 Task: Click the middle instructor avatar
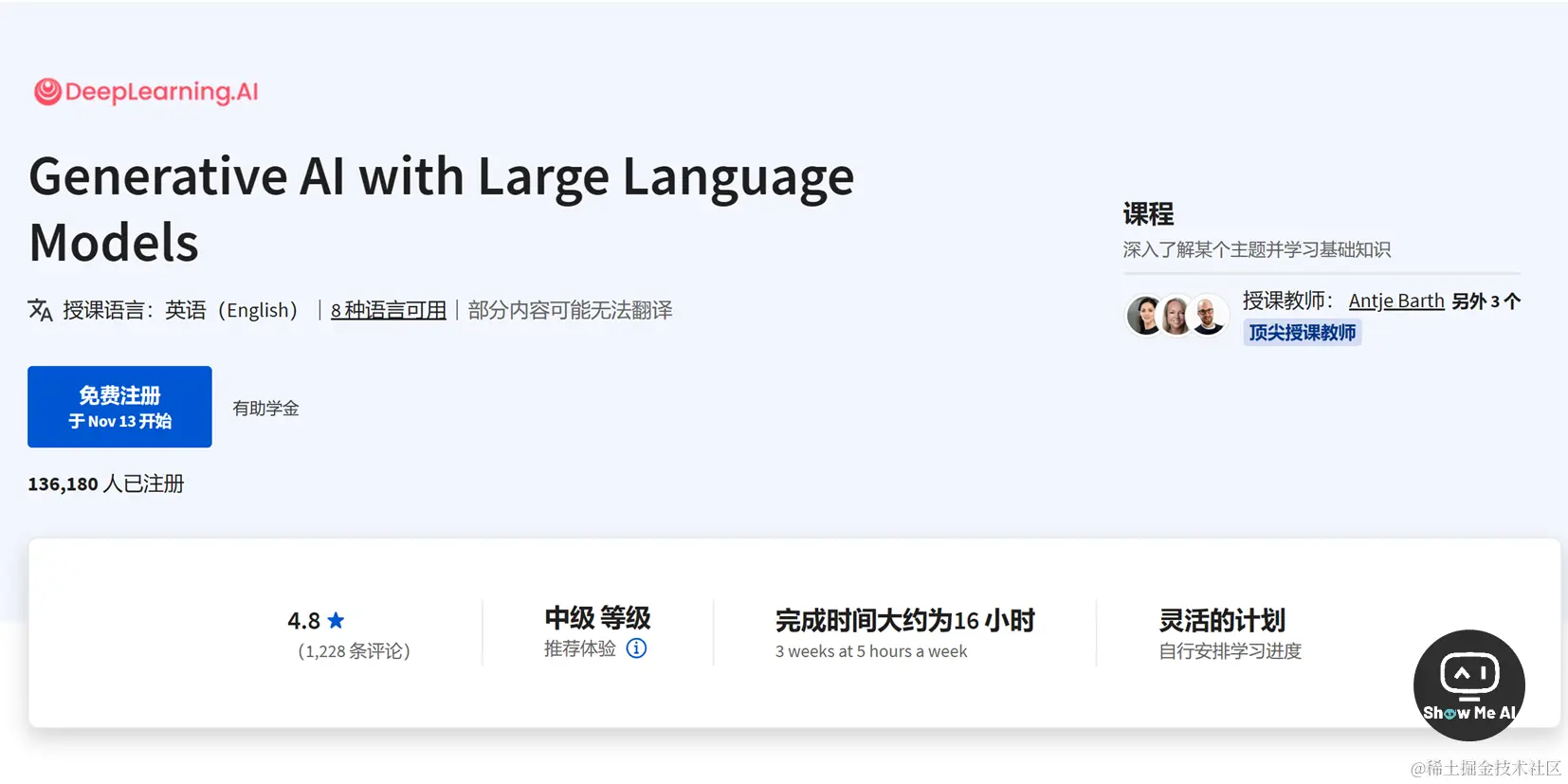click(x=1176, y=316)
